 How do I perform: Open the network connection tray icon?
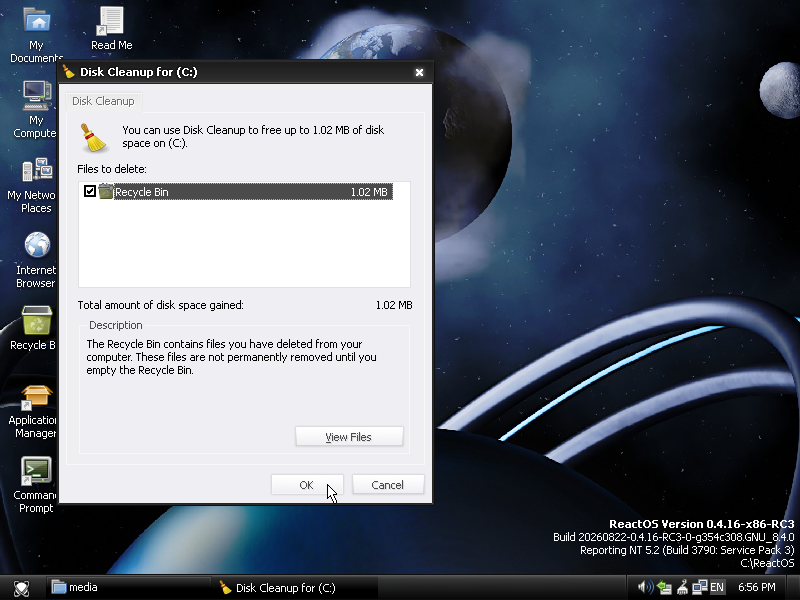(x=699, y=588)
